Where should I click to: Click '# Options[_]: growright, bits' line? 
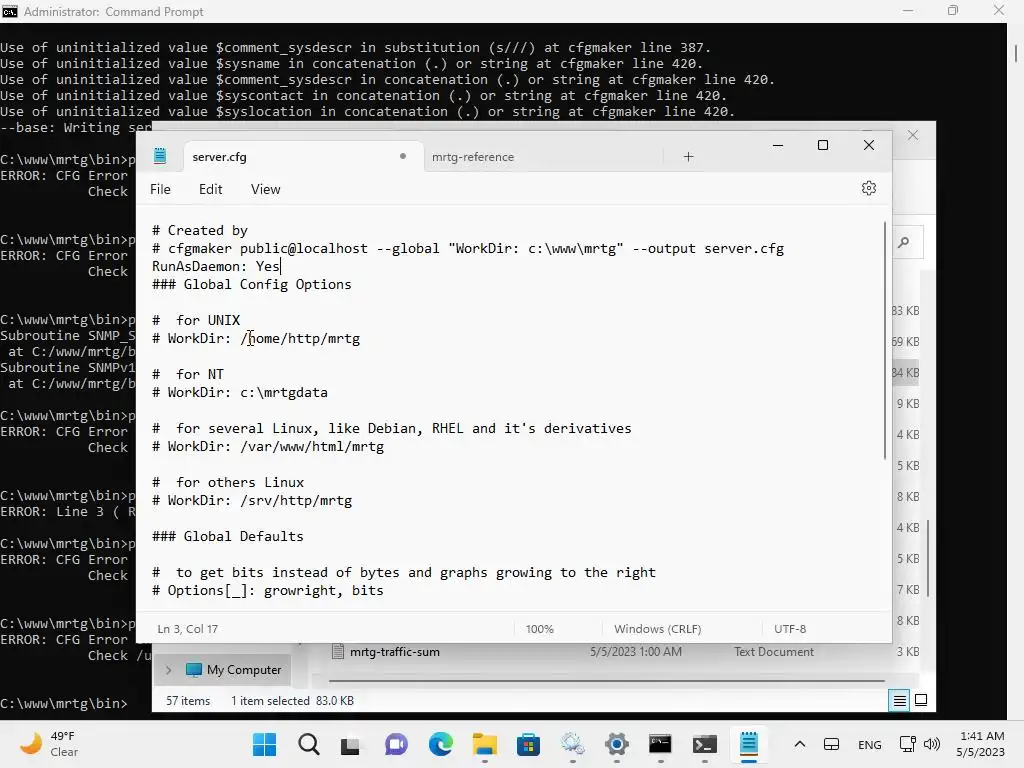(268, 591)
